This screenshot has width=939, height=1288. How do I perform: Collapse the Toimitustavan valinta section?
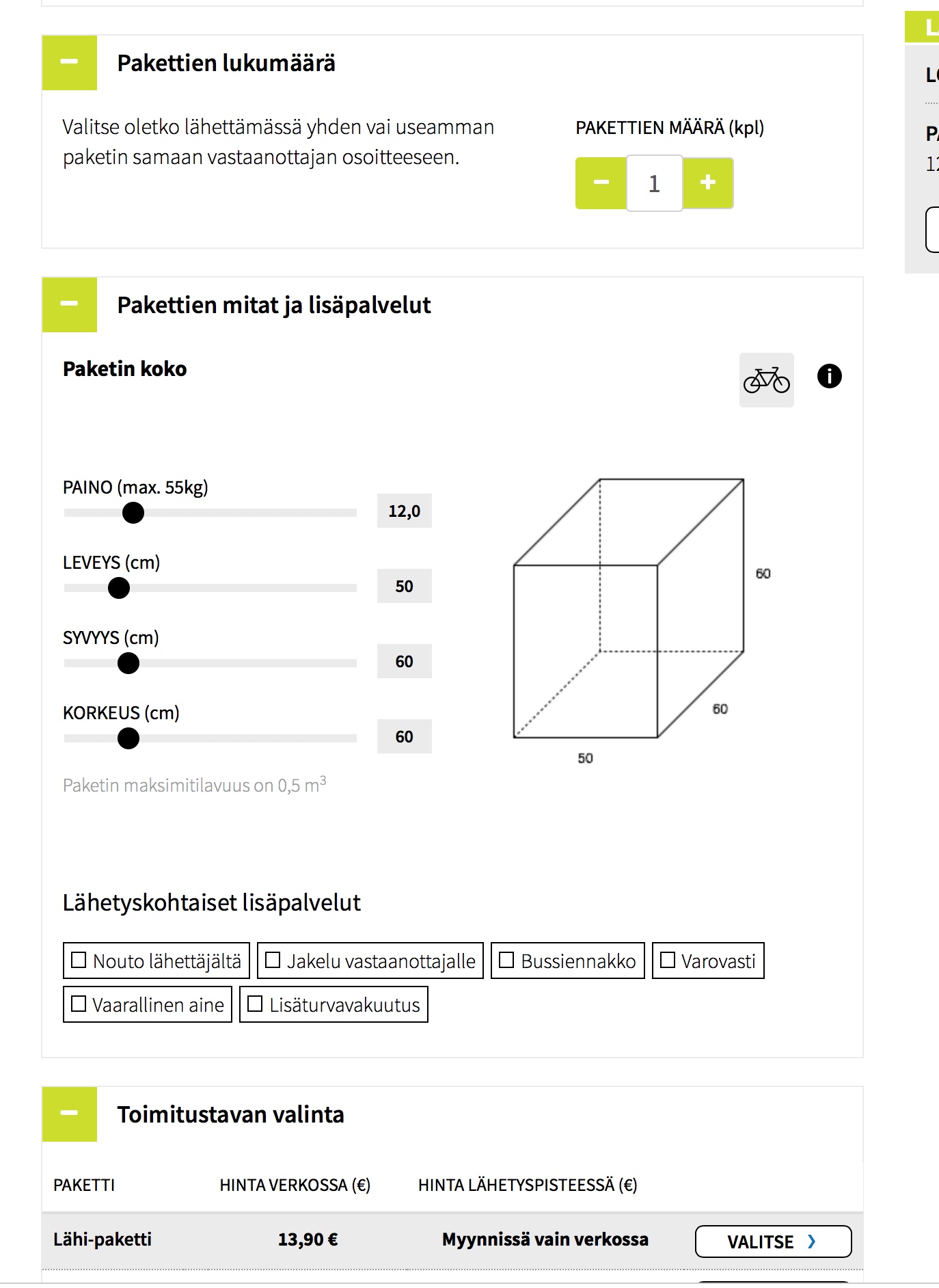tap(70, 1114)
